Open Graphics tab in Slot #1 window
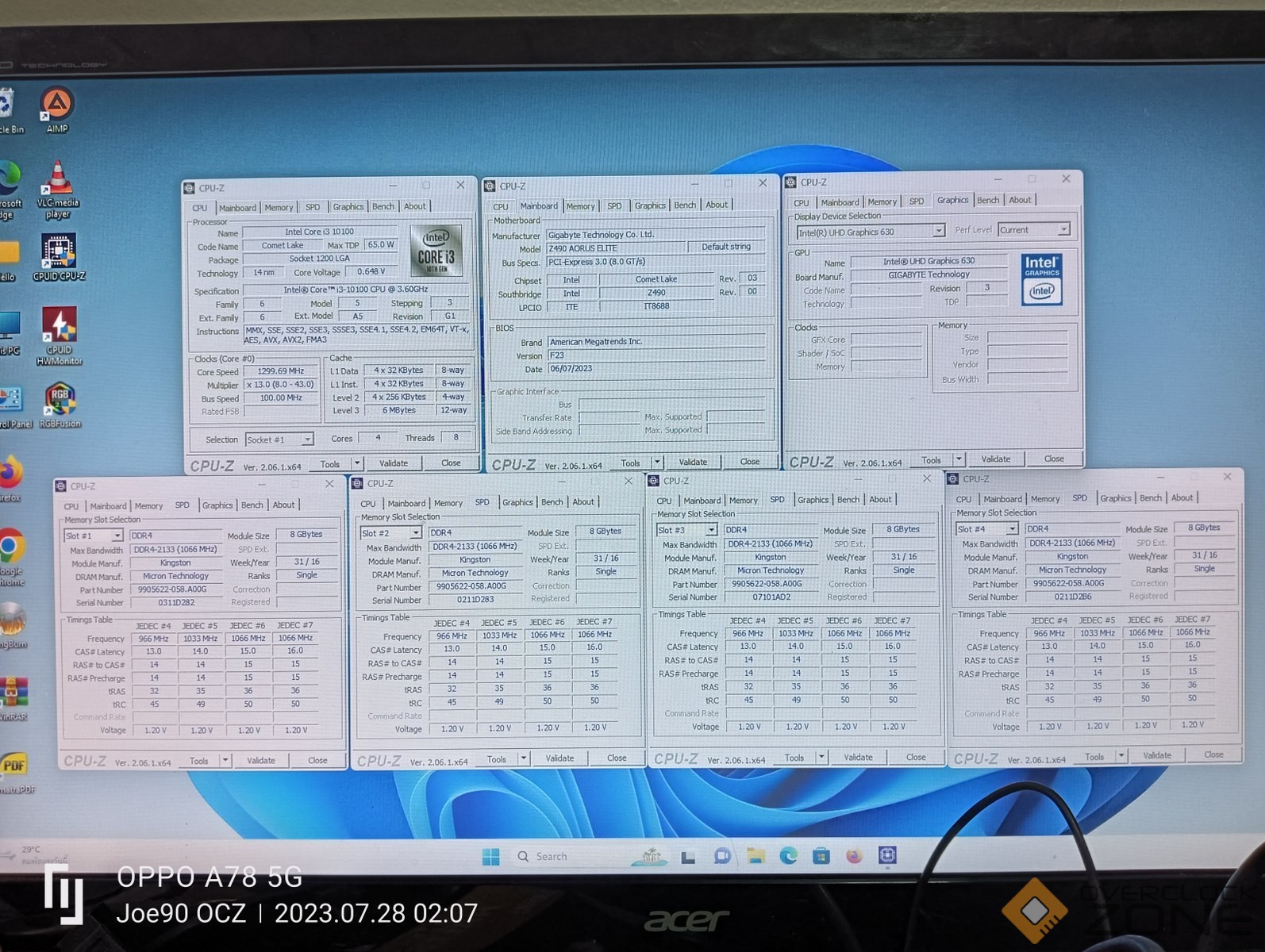The image size is (1265, 952). tap(217, 505)
